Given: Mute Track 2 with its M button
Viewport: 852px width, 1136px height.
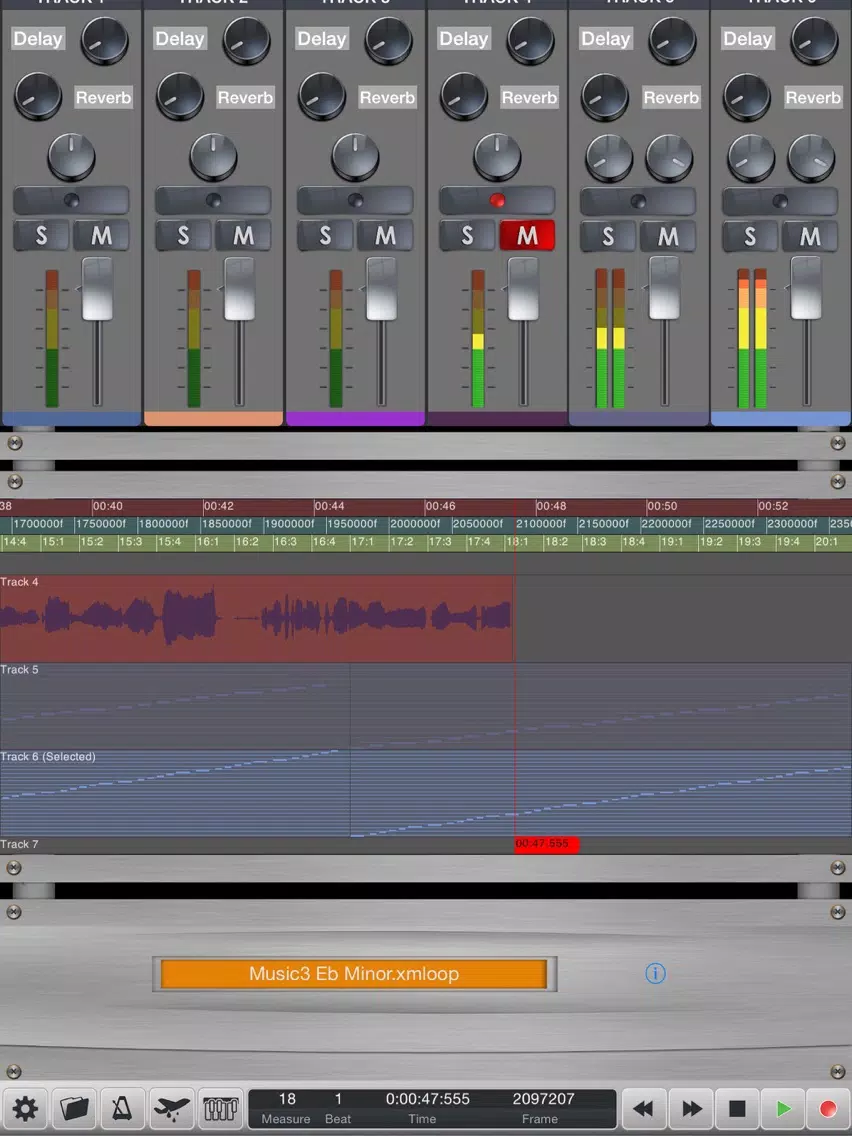Looking at the screenshot, I should coord(243,235).
